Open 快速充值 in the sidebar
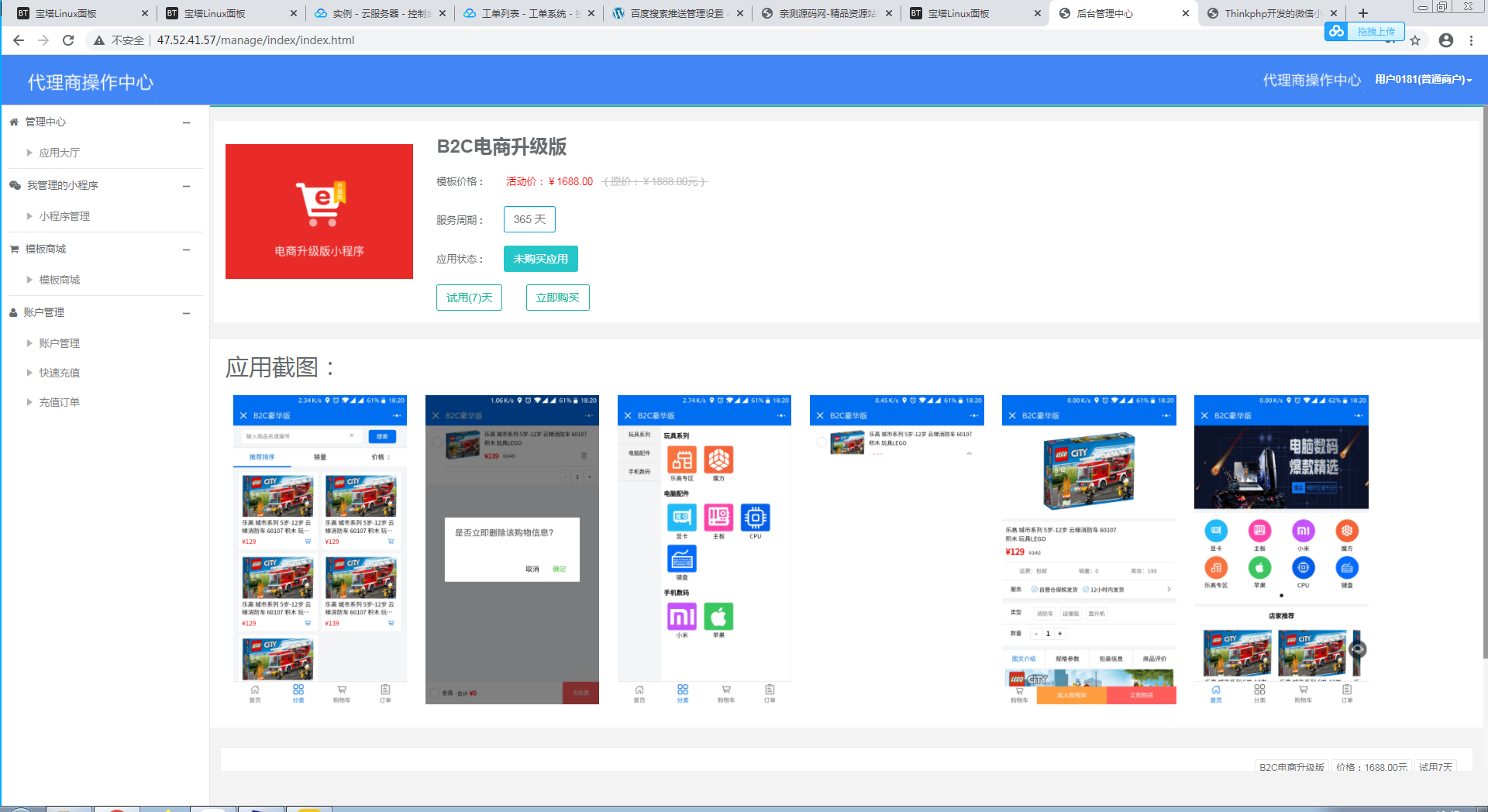This screenshot has width=1488, height=812. pyautogui.click(x=60, y=373)
